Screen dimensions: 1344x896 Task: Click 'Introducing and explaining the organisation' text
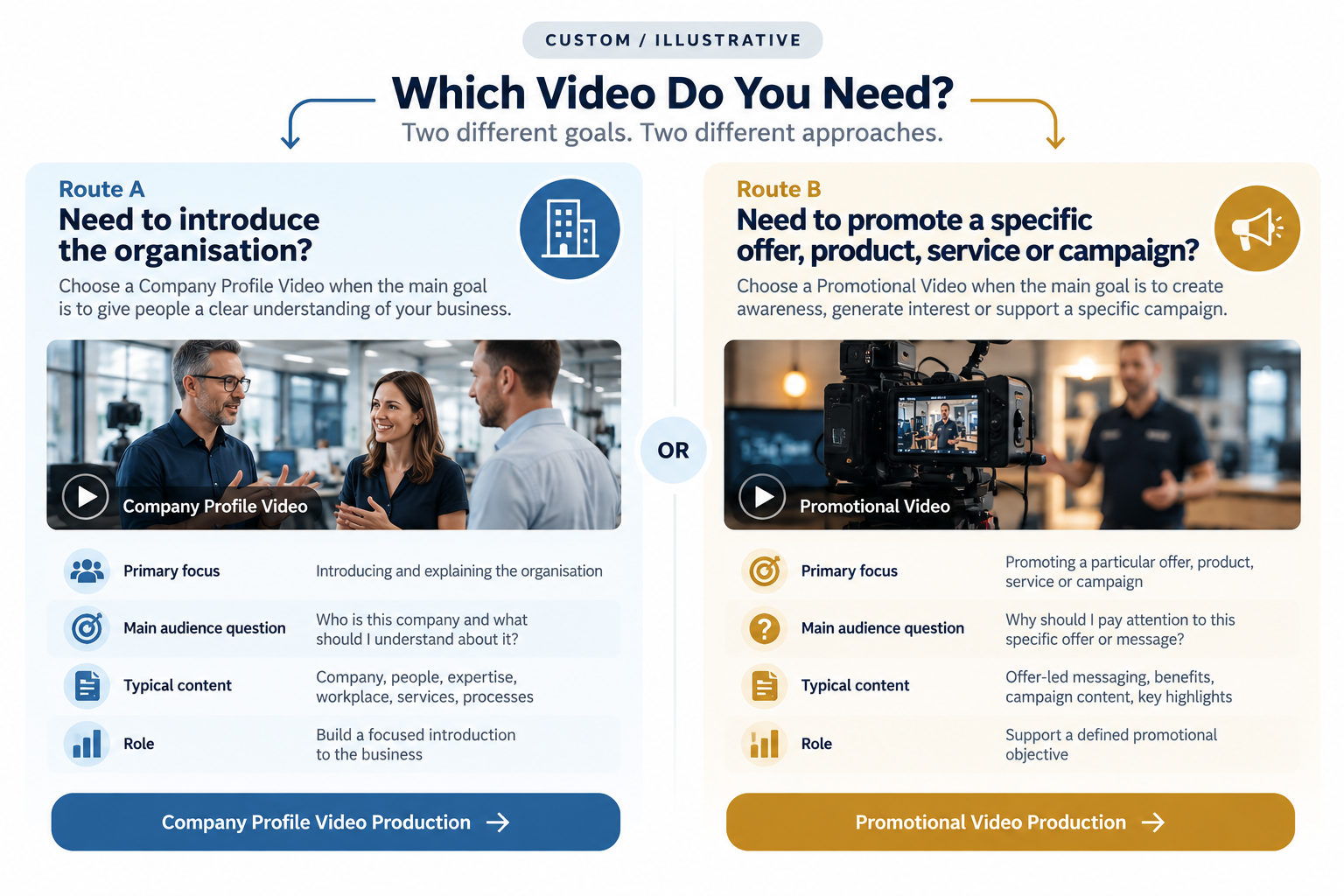click(x=459, y=571)
